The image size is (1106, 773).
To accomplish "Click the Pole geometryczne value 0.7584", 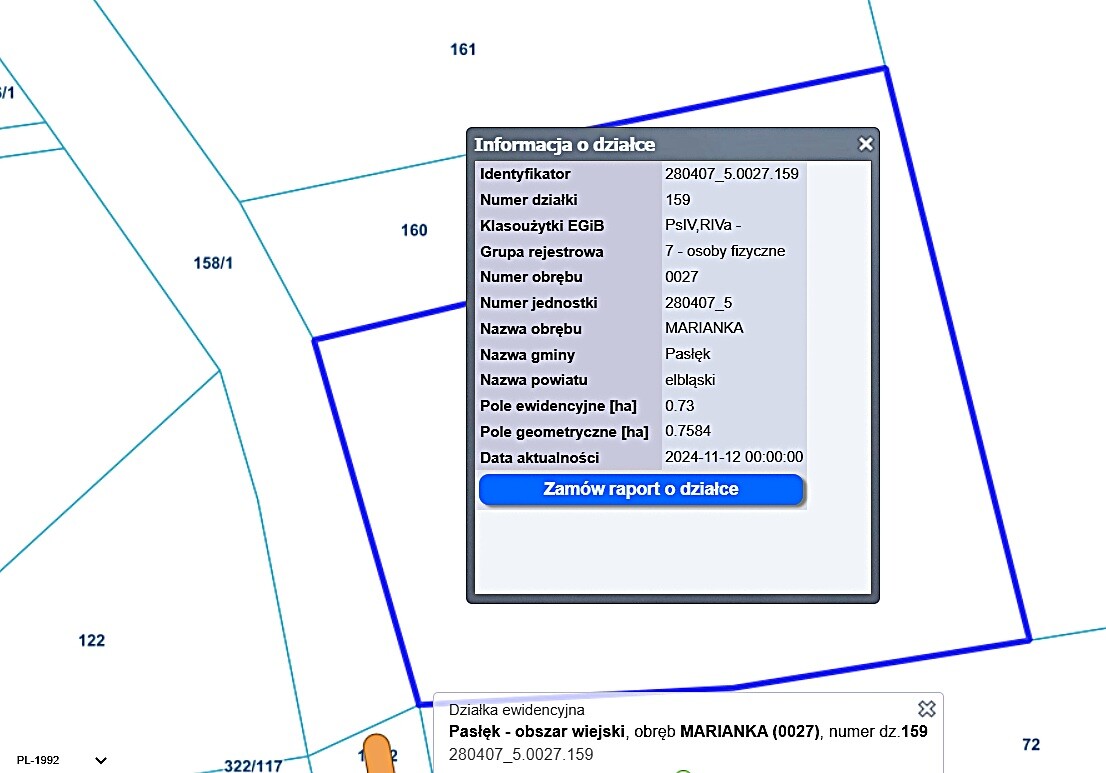I will point(688,432).
